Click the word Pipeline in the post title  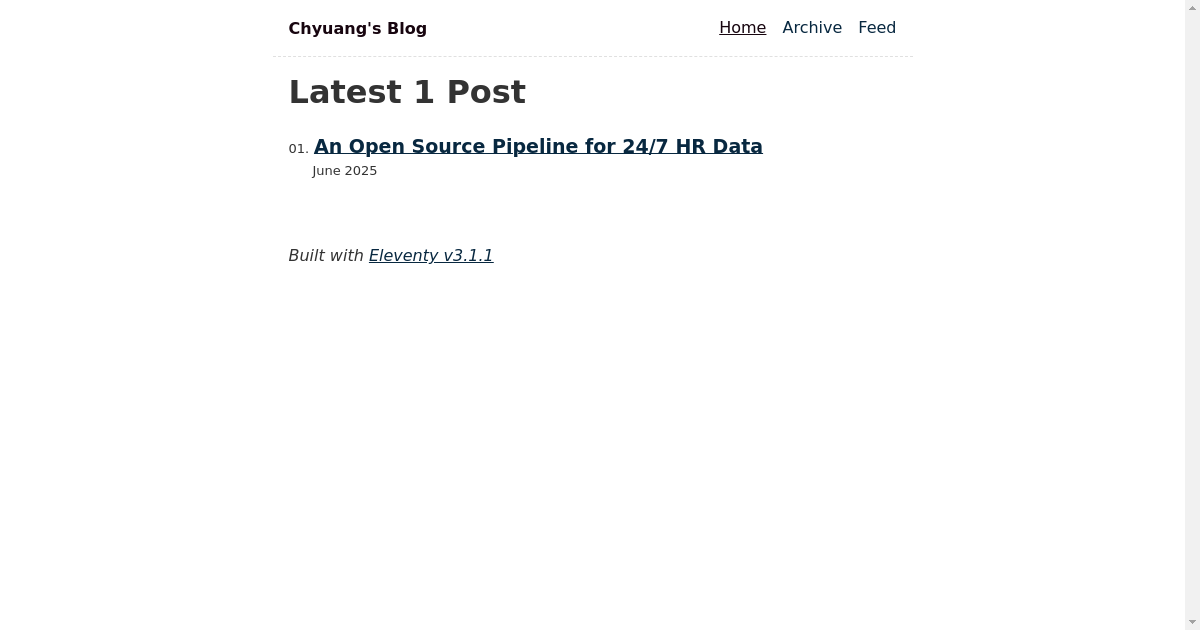pos(535,147)
